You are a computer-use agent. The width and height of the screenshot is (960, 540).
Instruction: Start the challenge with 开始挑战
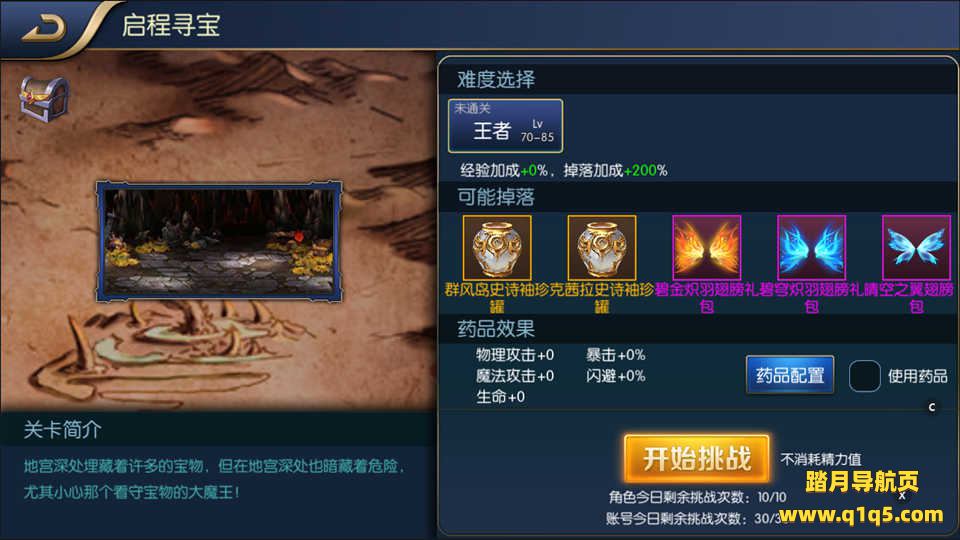pos(697,458)
